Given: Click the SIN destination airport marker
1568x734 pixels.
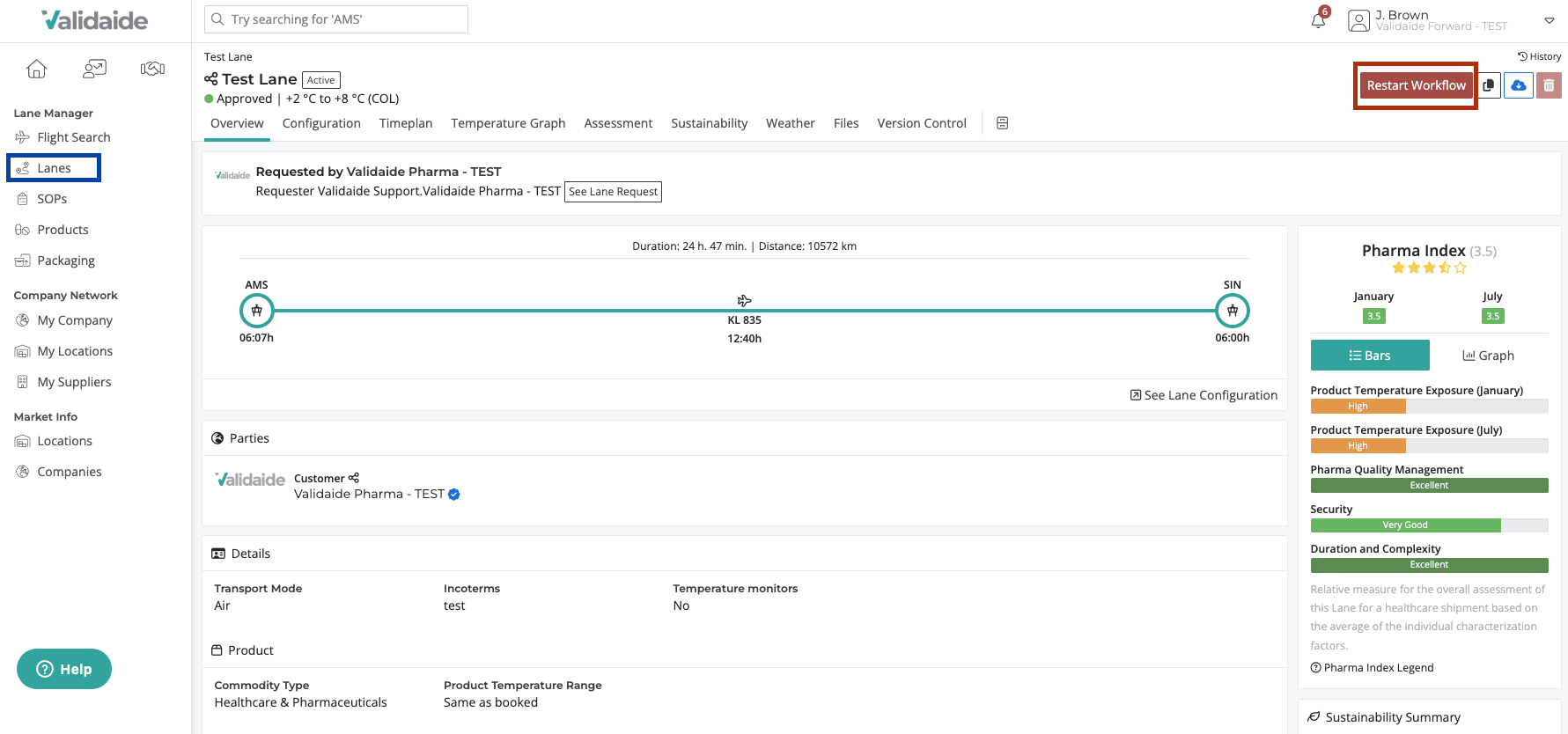Looking at the screenshot, I should [x=1233, y=311].
